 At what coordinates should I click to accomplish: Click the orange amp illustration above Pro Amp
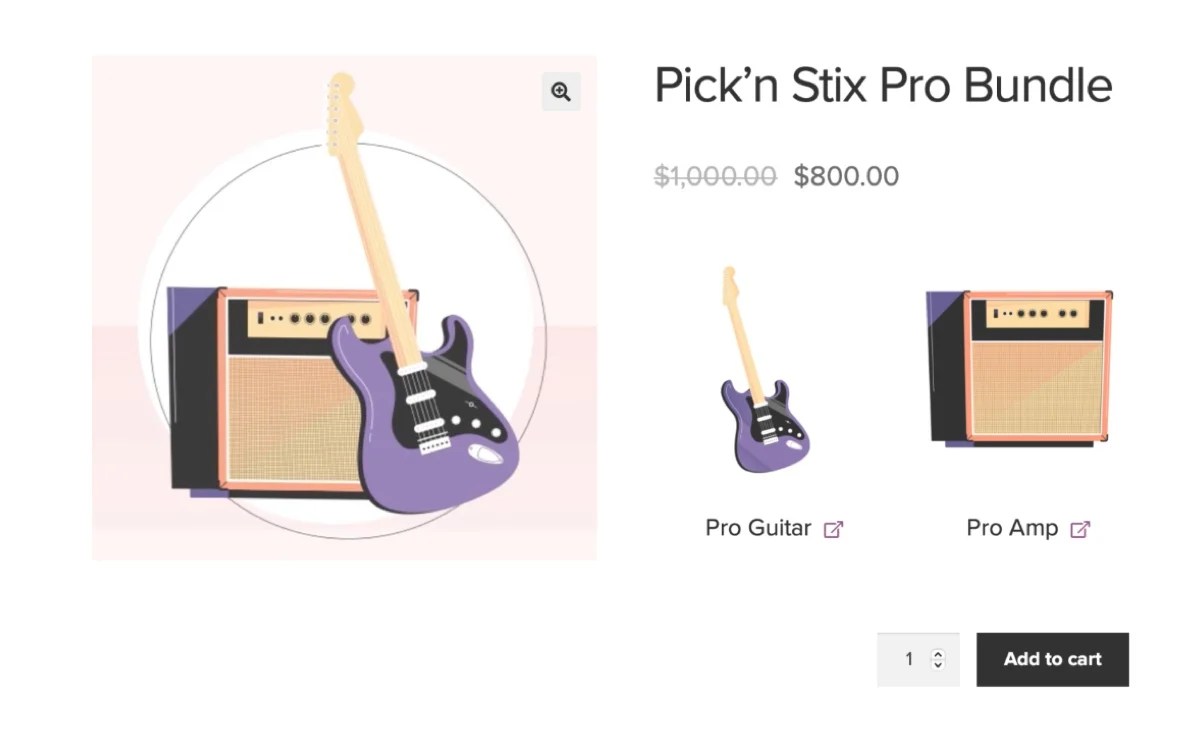tap(1018, 365)
